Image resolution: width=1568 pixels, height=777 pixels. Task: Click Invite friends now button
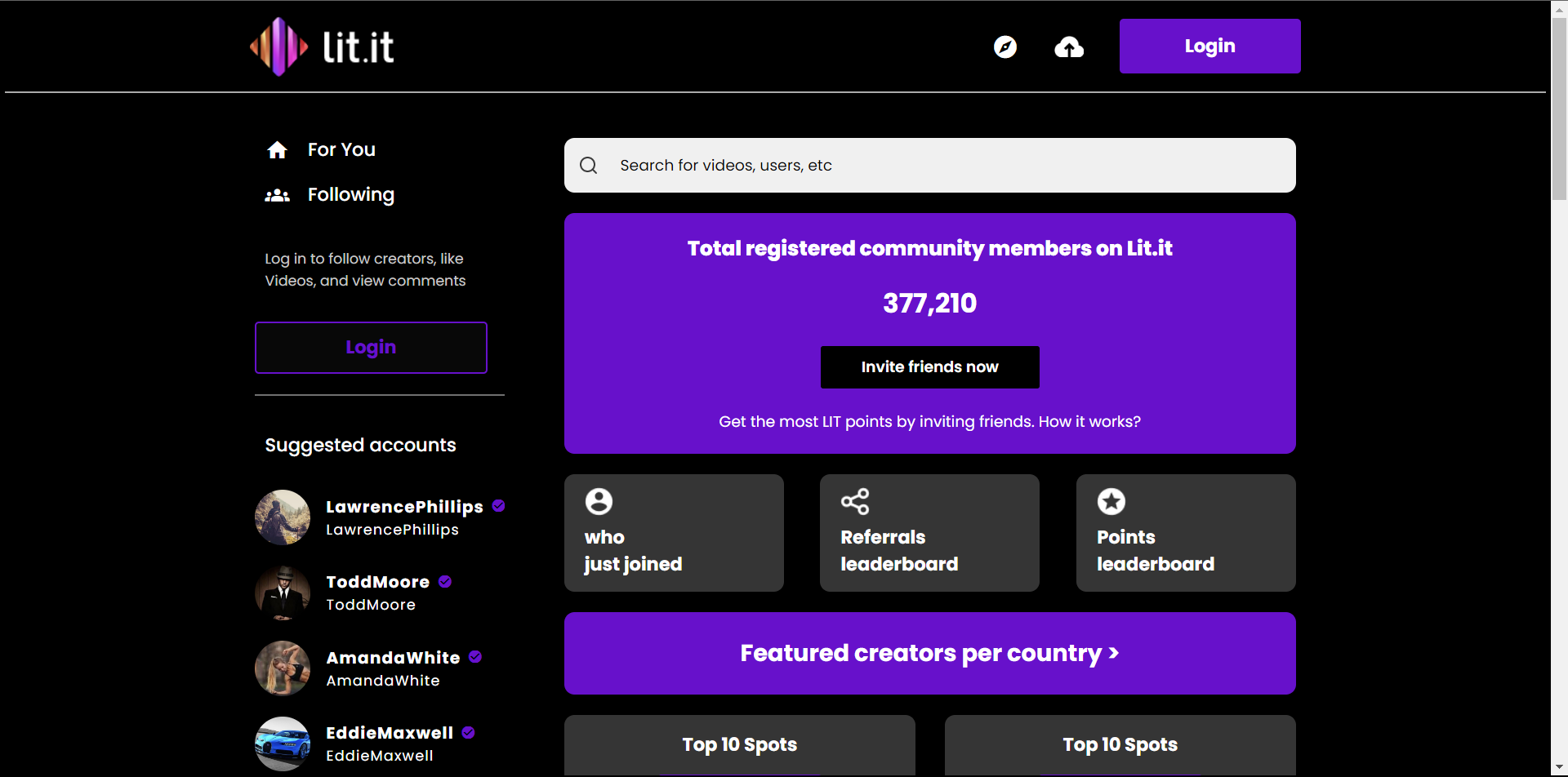tap(929, 367)
